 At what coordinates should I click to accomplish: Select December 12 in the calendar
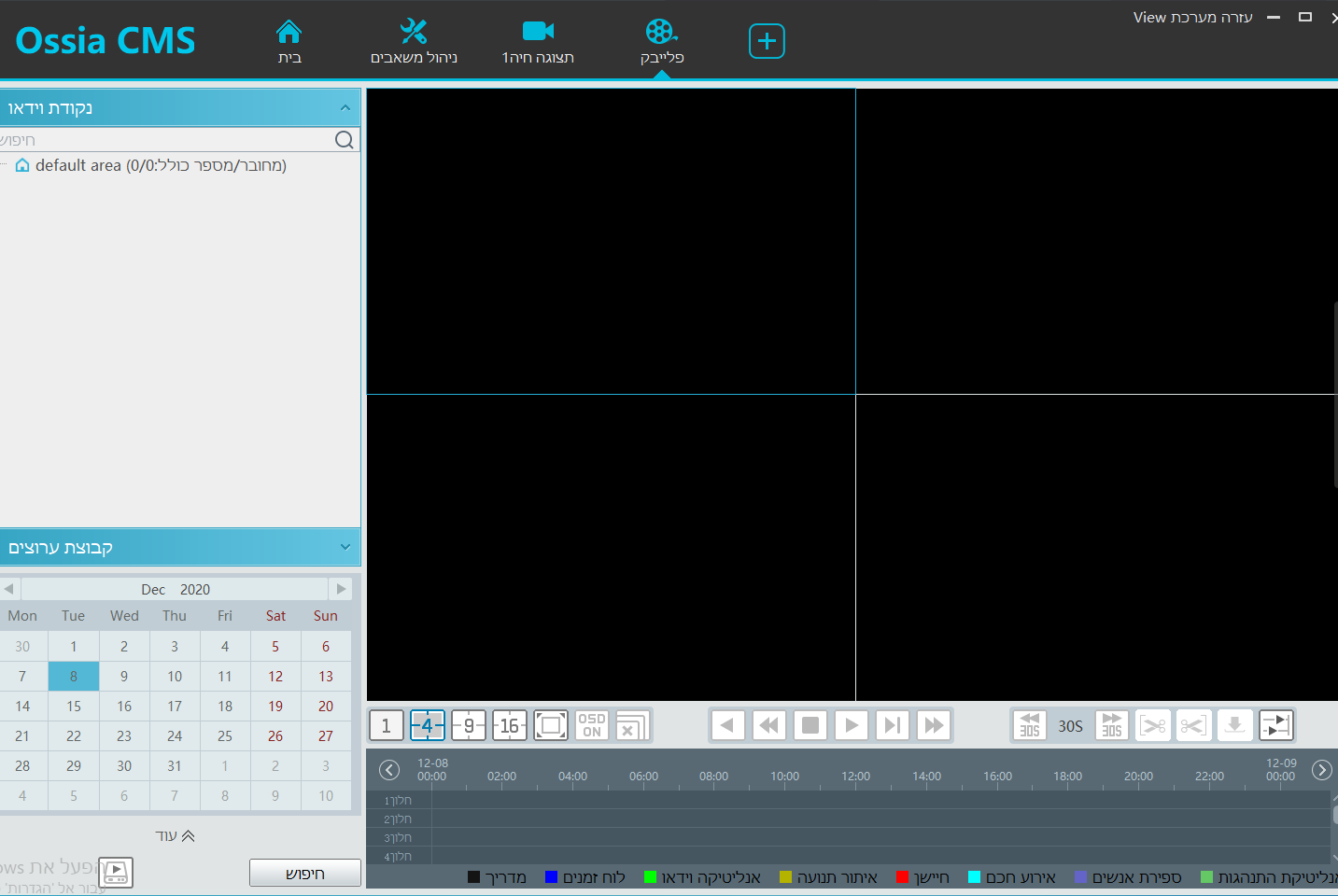275,676
